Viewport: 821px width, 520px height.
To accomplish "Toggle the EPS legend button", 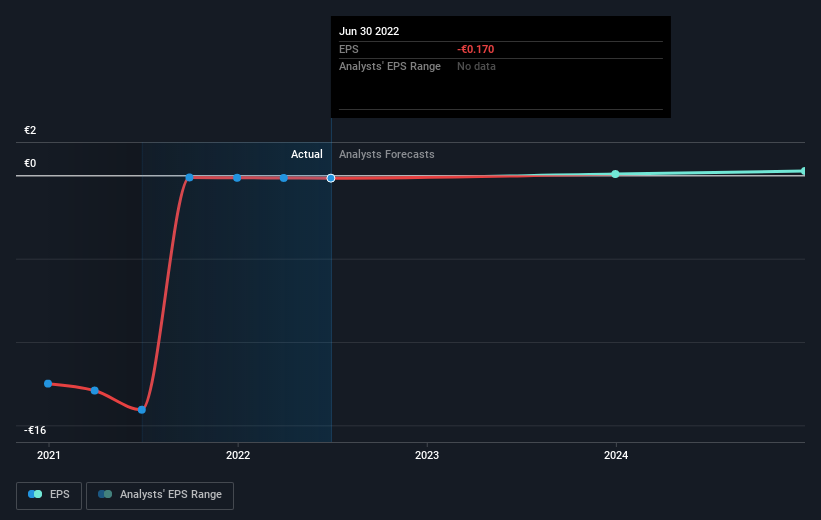I will tap(49, 495).
